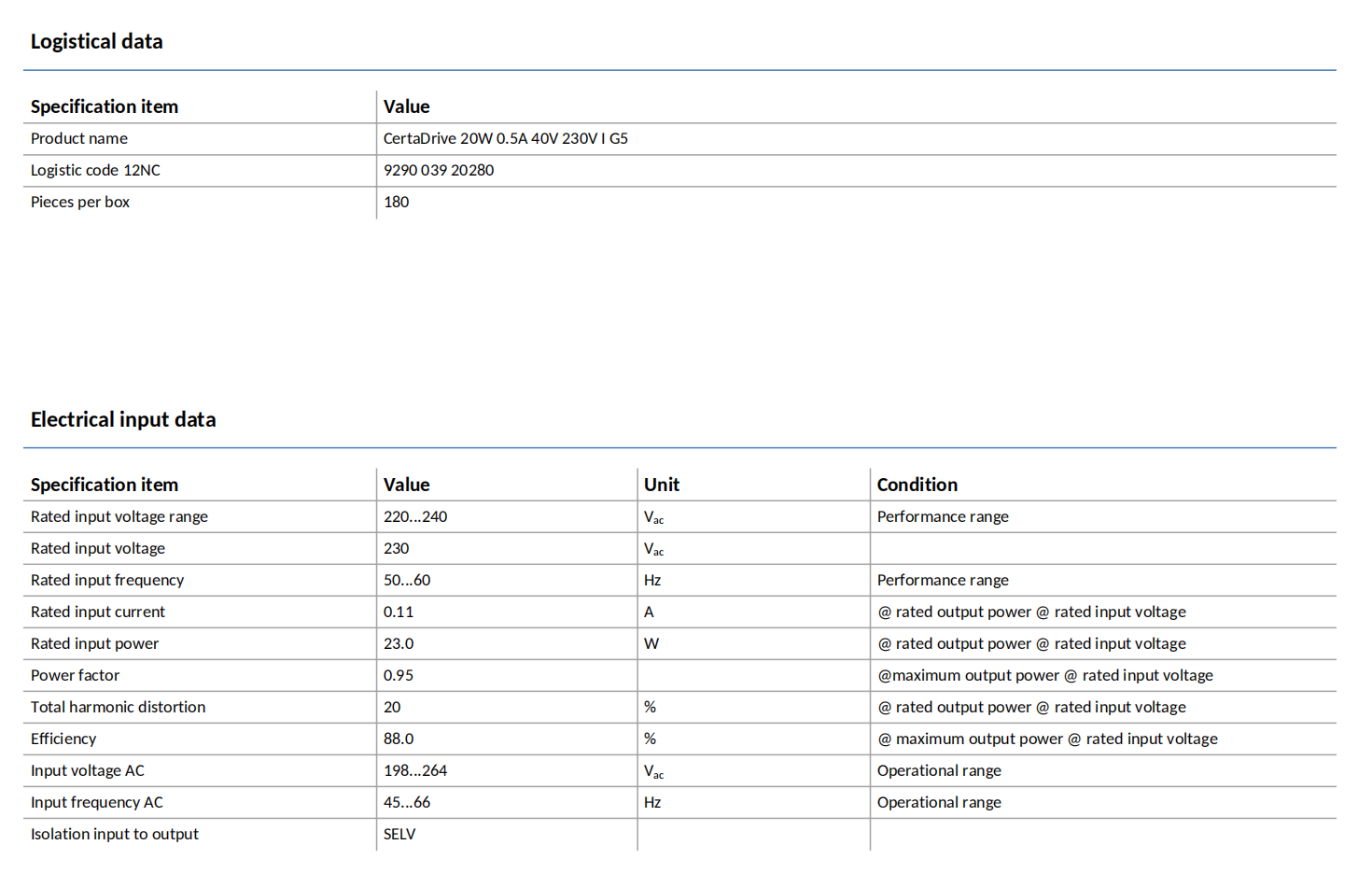Click the 'Logistical data' section heading
The image size is (1372, 873).
[x=96, y=41]
